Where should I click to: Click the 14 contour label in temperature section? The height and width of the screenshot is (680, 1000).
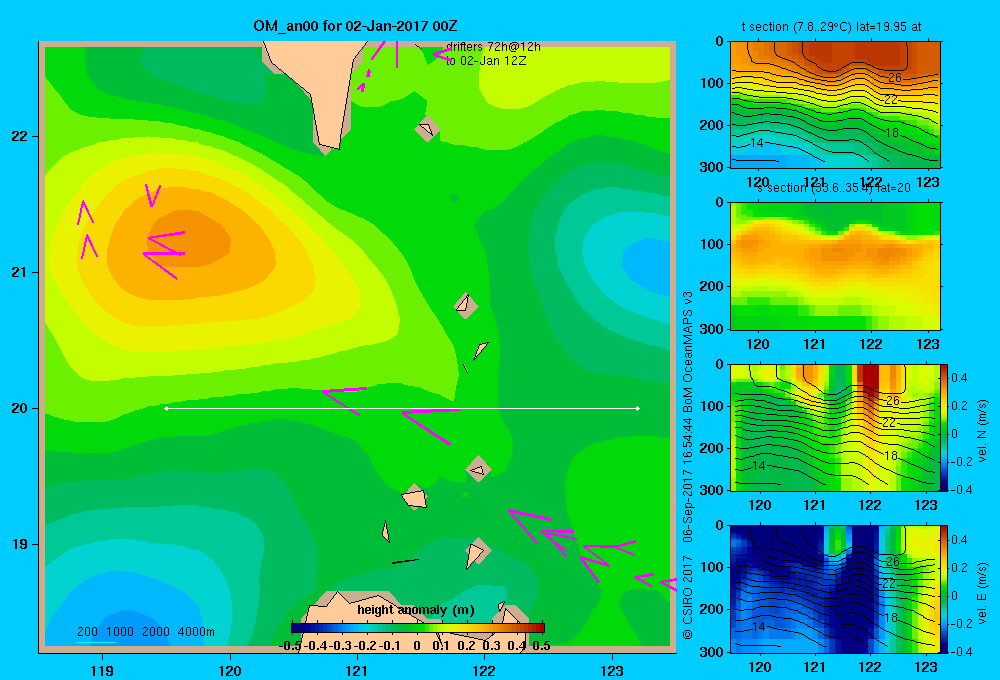pos(756,143)
